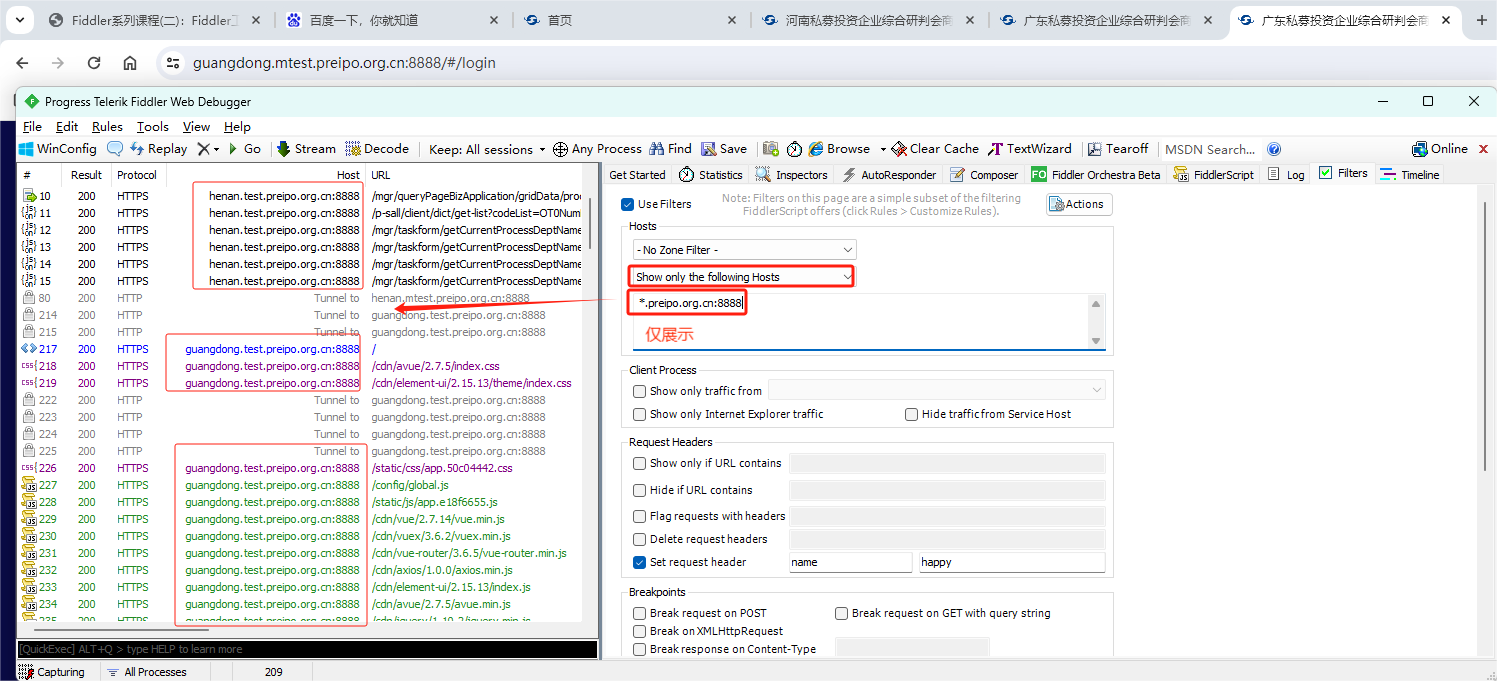Click the Go resume button

[244, 149]
